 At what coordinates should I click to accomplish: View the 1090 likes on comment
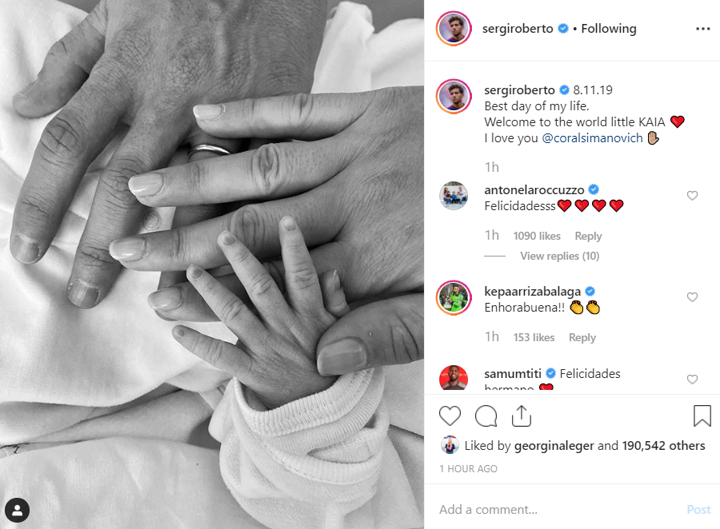tap(537, 236)
